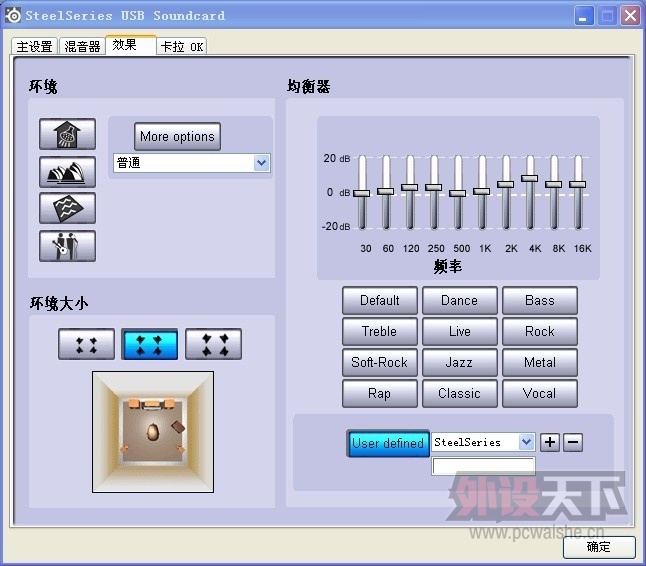Screen dimensions: 646x566
Task: Apply the Classic equalizer preset
Action: pos(459,393)
